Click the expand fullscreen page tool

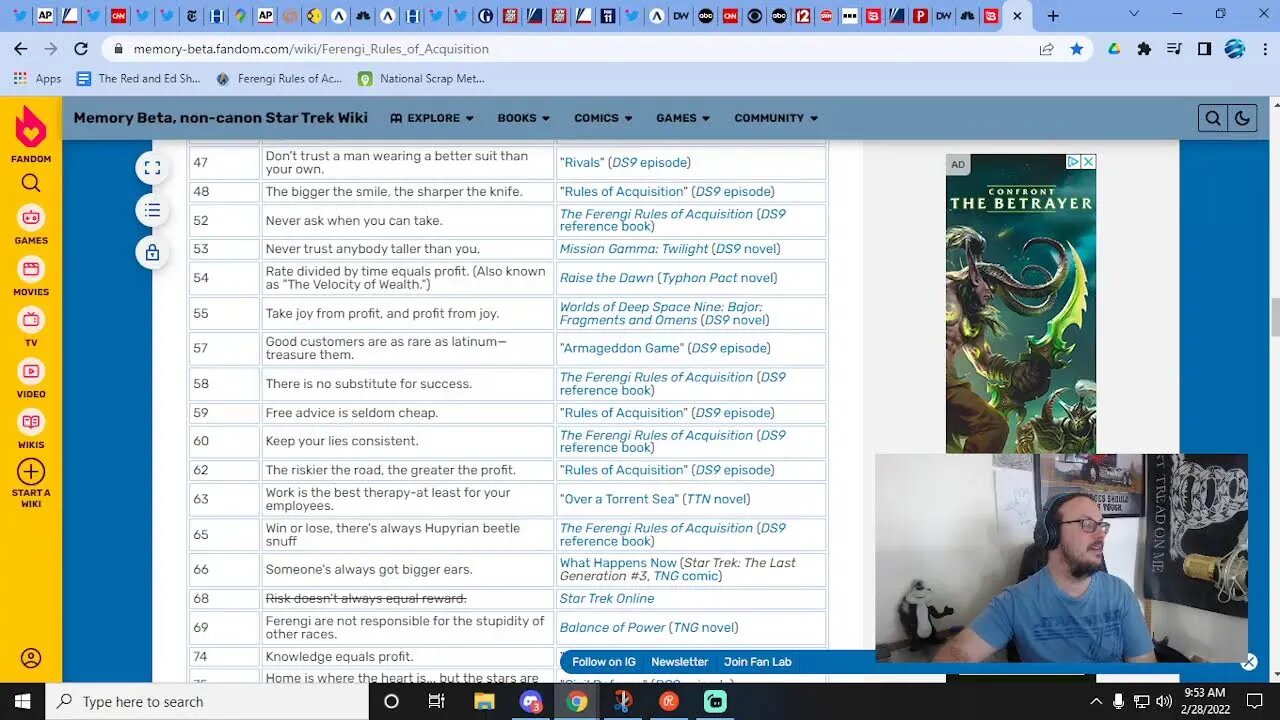click(152, 168)
